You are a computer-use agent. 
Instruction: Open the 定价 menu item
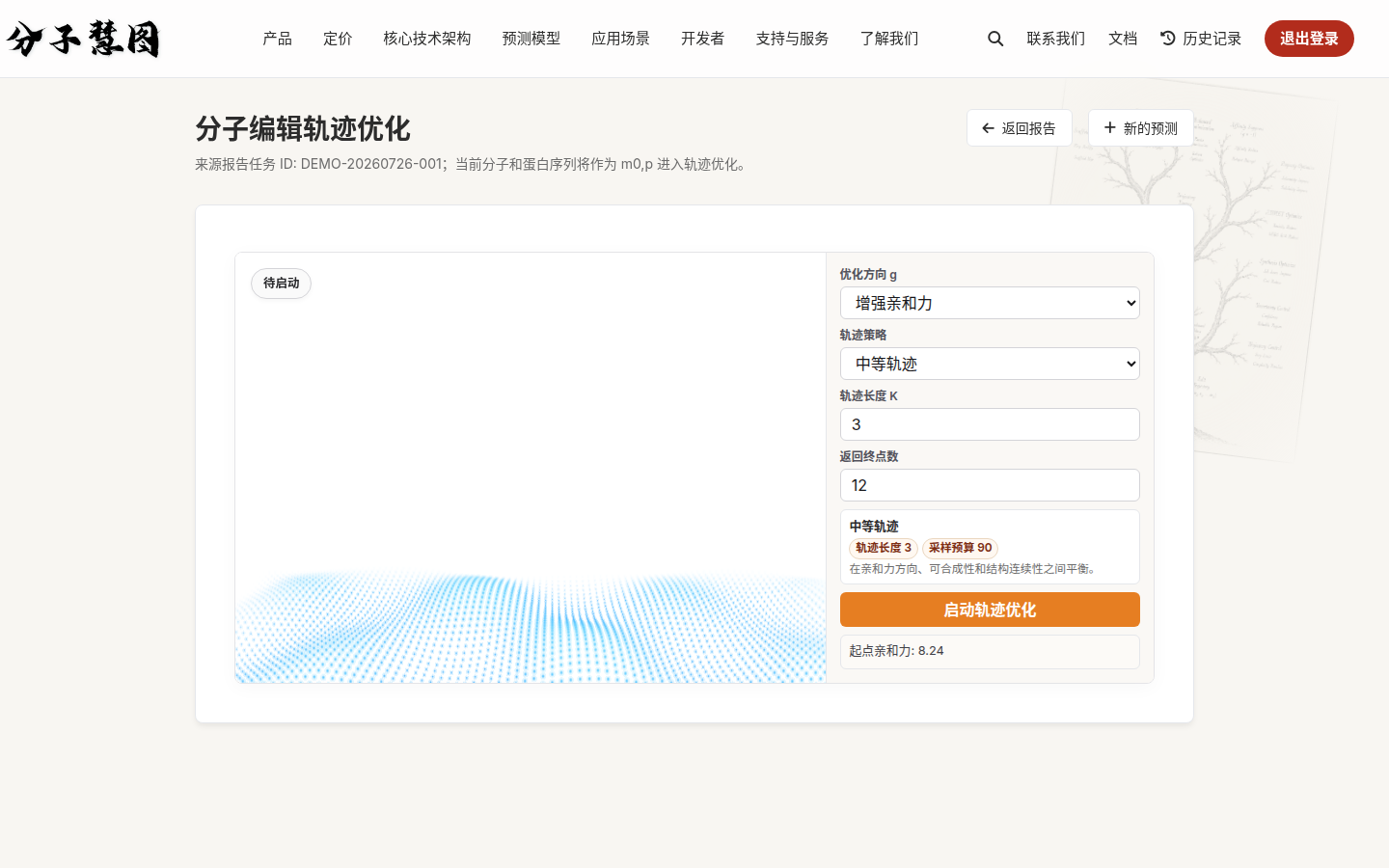tap(338, 39)
